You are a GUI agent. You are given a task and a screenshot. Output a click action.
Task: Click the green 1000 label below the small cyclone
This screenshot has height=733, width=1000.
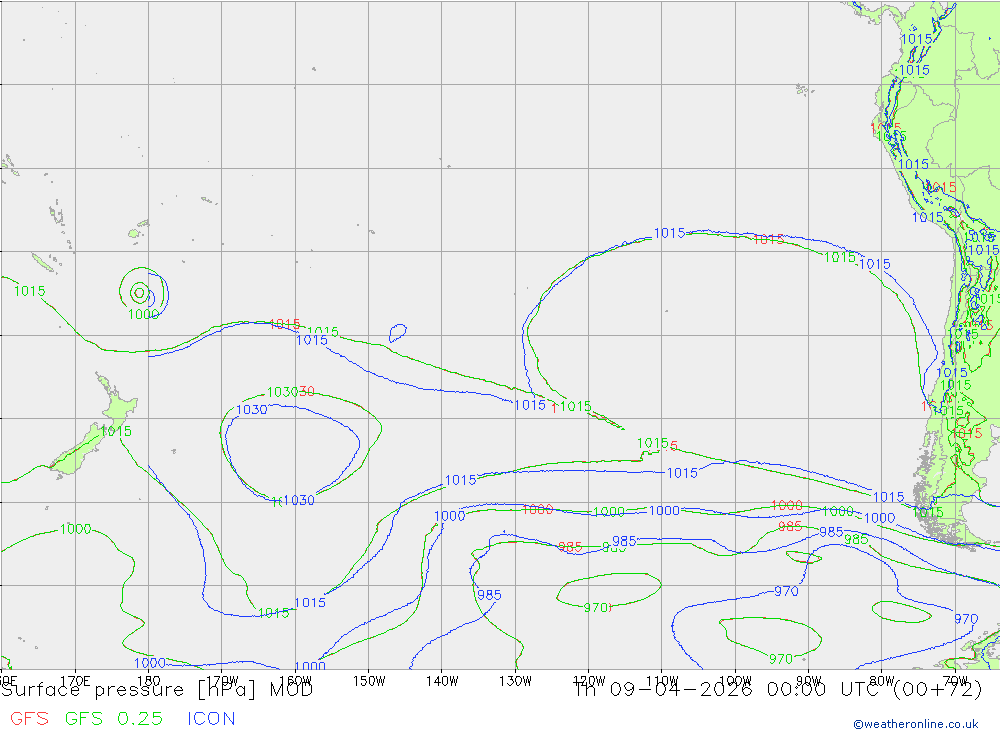143,315
